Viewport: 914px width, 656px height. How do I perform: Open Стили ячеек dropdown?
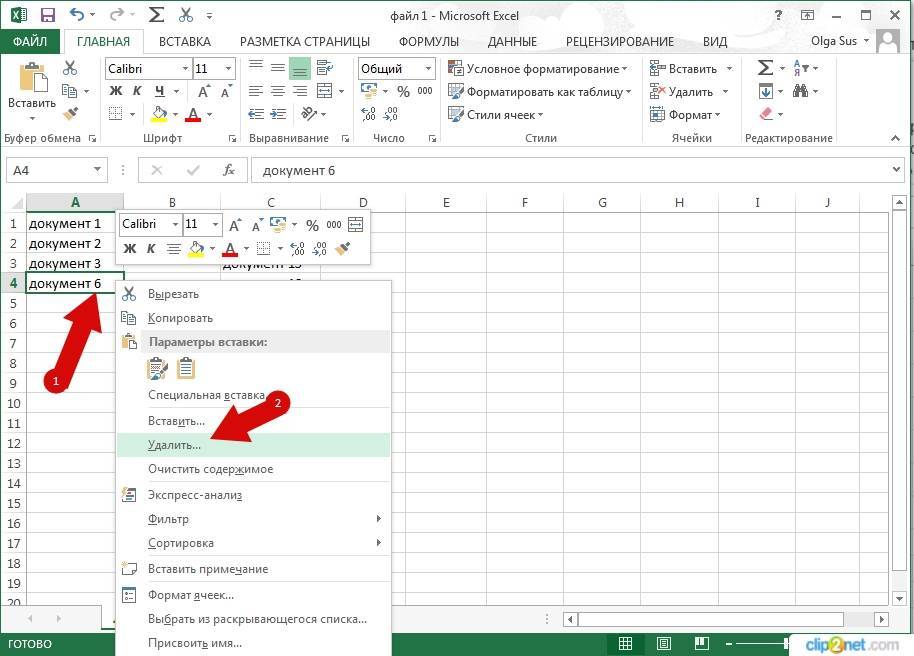pos(495,114)
